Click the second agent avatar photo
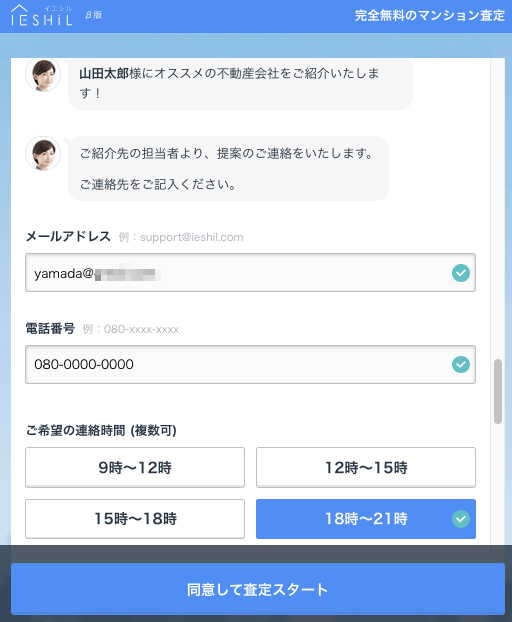The height and width of the screenshot is (622, 512). pyautogui.click(x=43, y=154)
